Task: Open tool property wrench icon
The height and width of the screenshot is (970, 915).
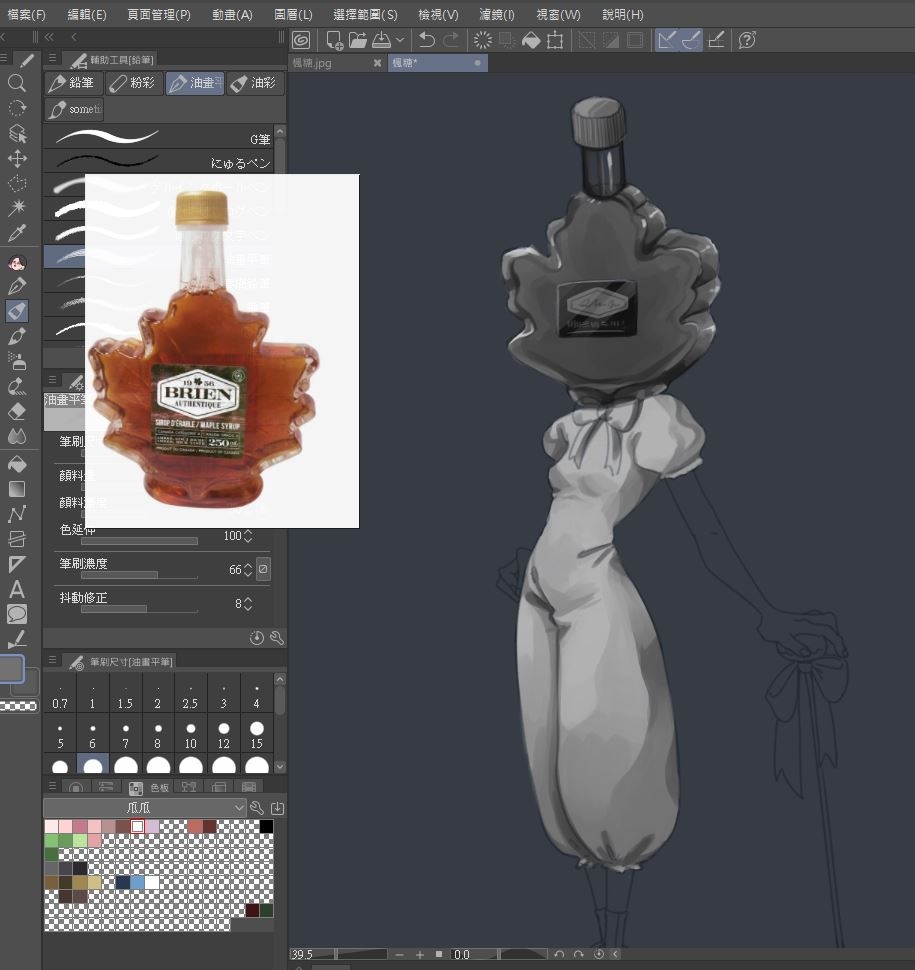Action: tap(277, 638)
